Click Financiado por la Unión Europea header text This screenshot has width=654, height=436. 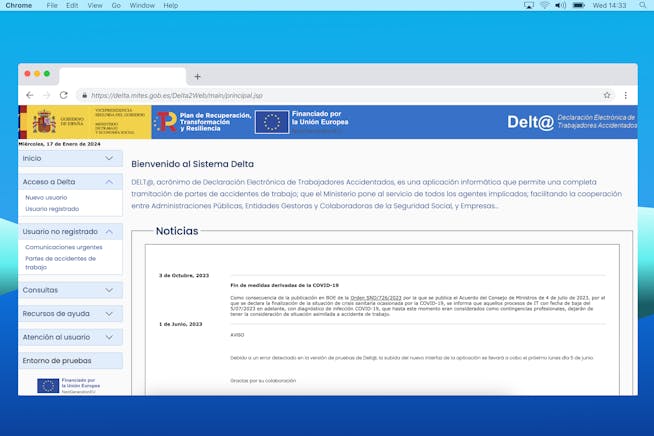tap(320, 118)
